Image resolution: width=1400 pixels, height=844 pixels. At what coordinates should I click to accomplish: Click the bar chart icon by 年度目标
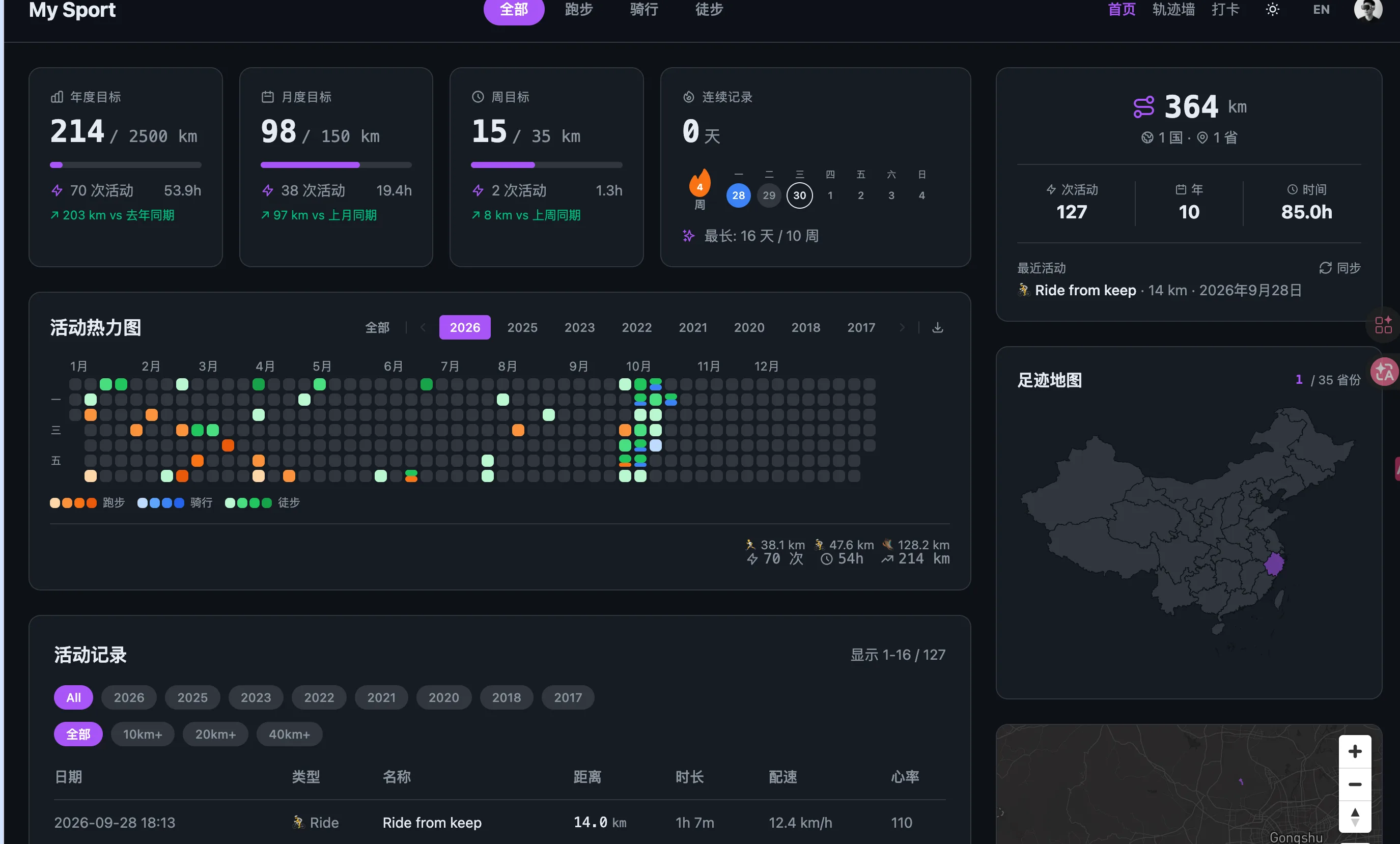coord(57,97)
